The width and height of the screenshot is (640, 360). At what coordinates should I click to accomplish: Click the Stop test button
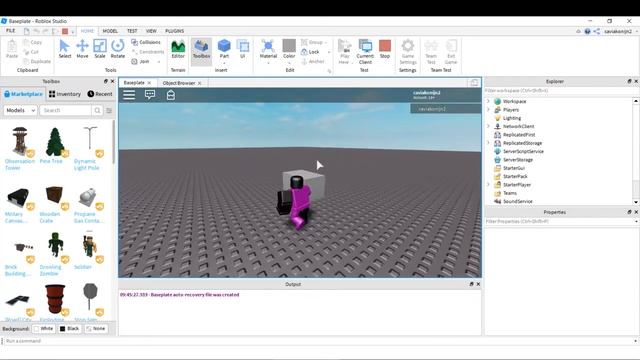point(385,49)
